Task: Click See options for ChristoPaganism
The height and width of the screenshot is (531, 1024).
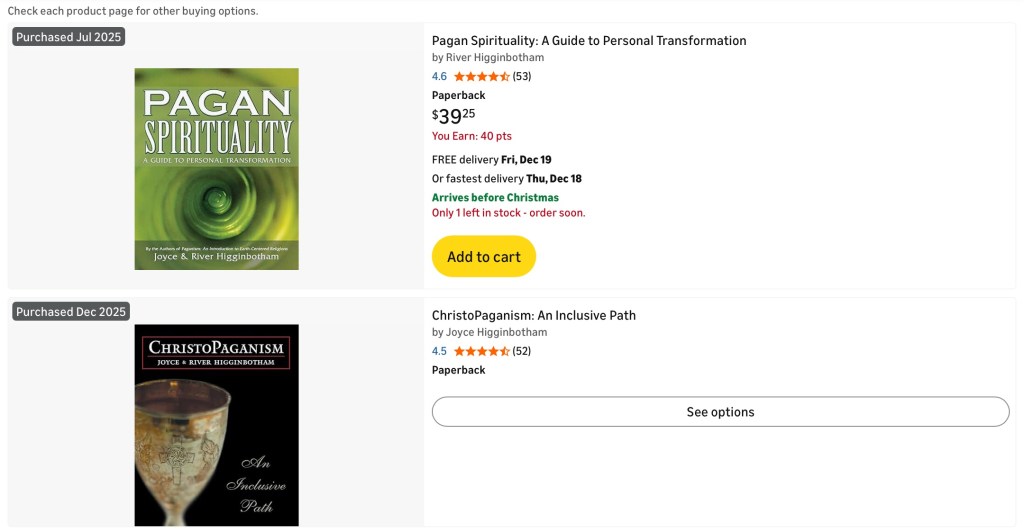Action: coord(720,412)
